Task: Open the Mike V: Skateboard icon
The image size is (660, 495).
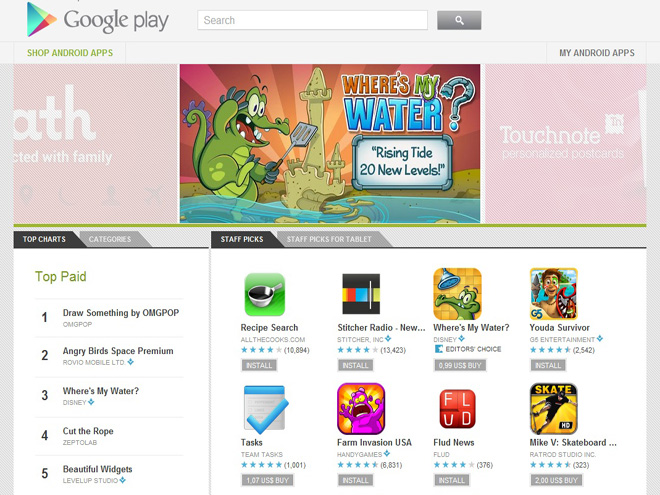Action: coord(554,409)
